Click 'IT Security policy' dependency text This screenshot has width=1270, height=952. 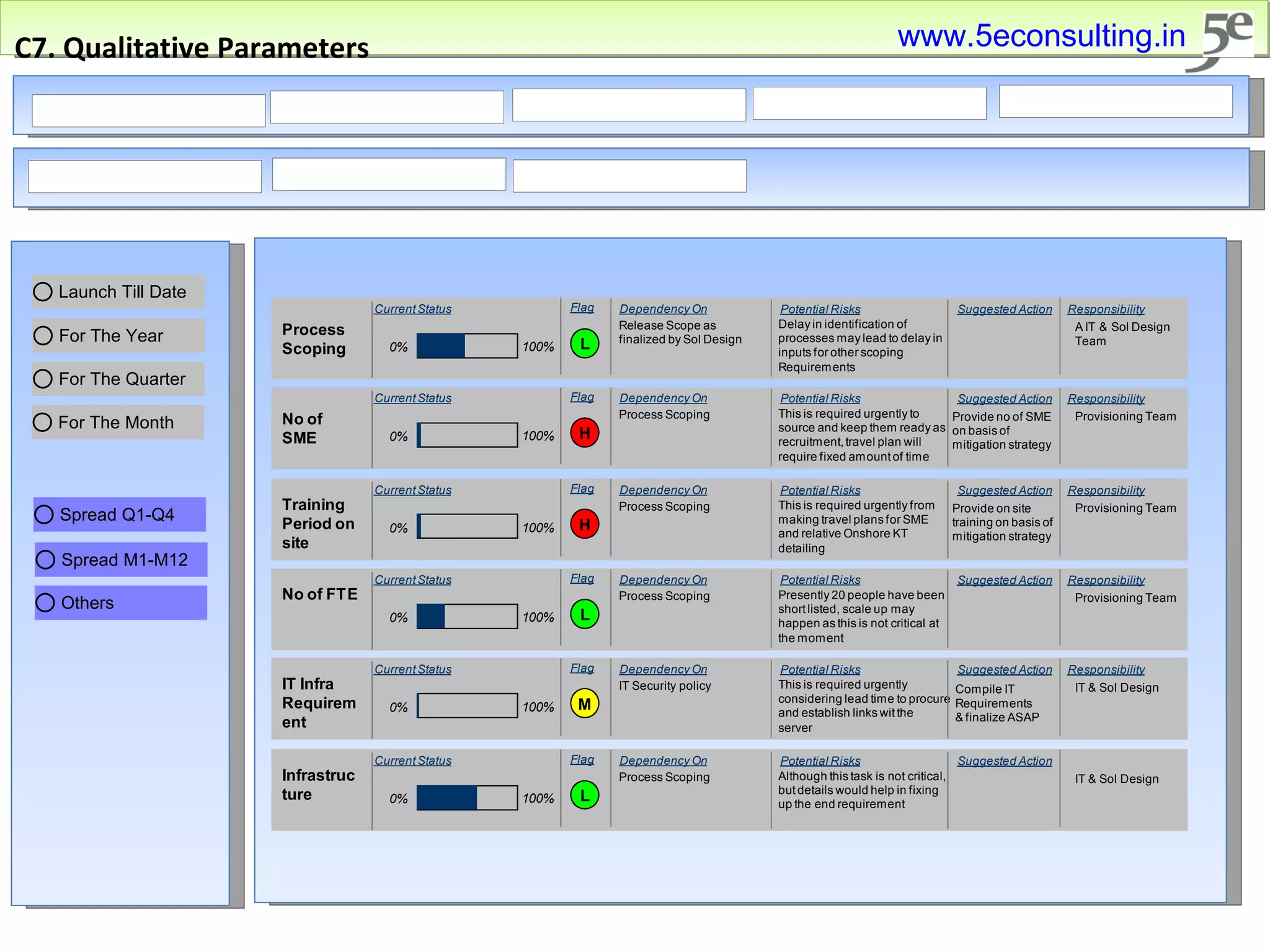pyautogui.click(x=665, y=686)
